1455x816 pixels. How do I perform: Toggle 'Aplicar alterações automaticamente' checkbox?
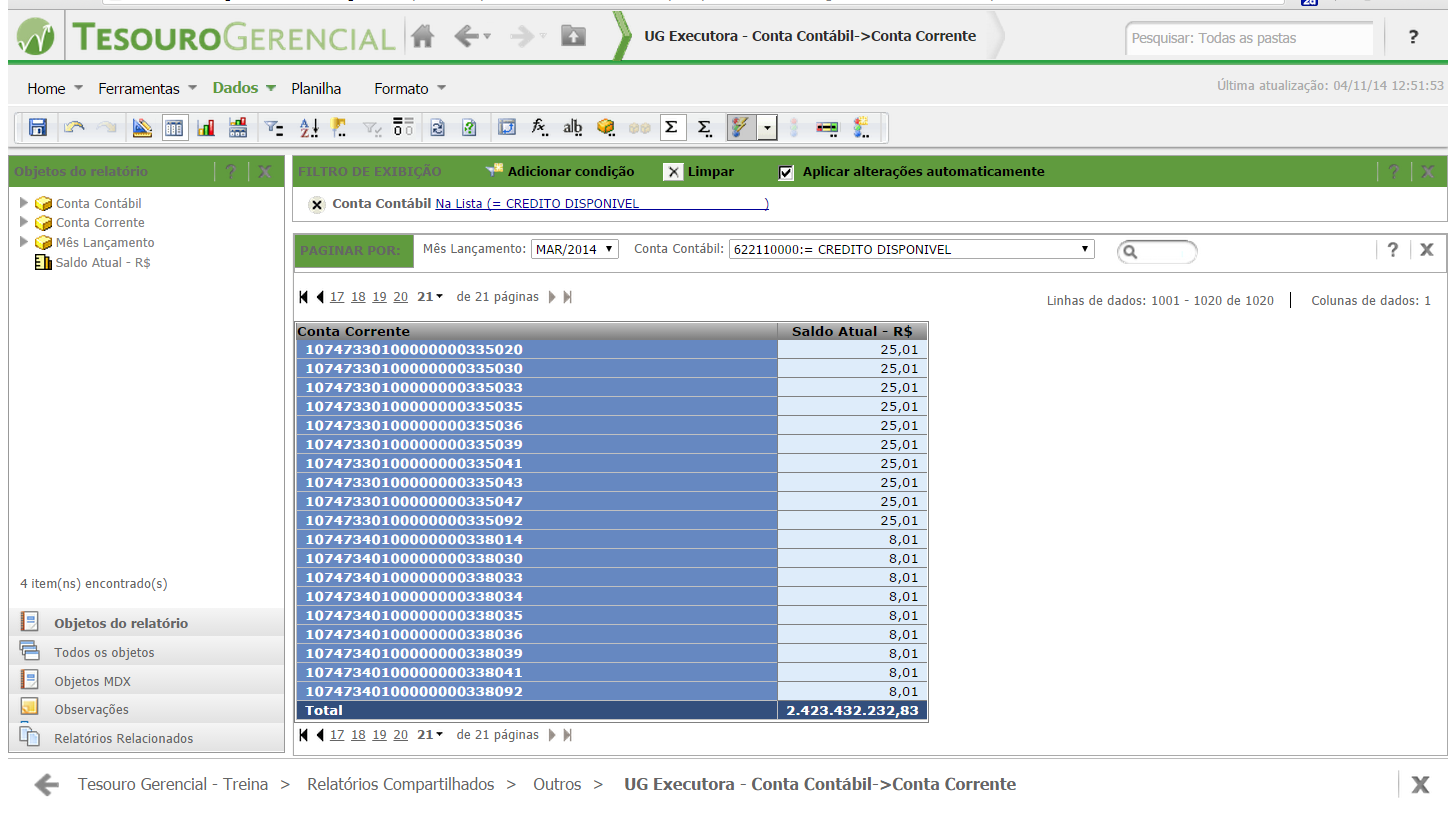[x=786, y=172]
